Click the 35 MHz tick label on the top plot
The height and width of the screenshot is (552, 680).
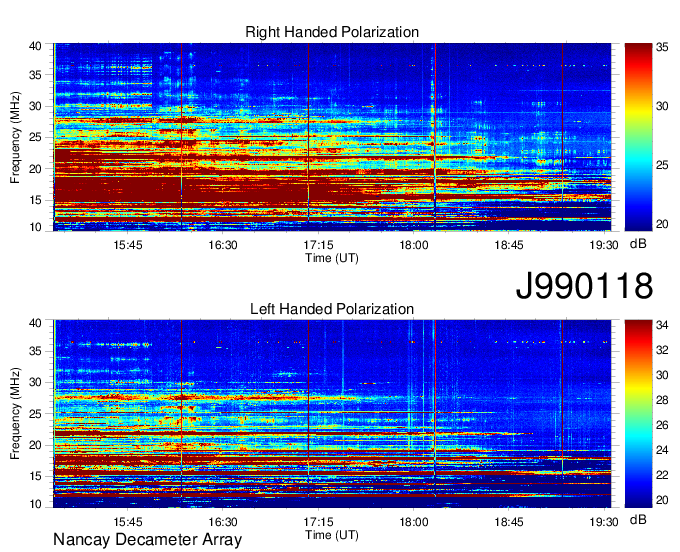[x=35, y=75]
